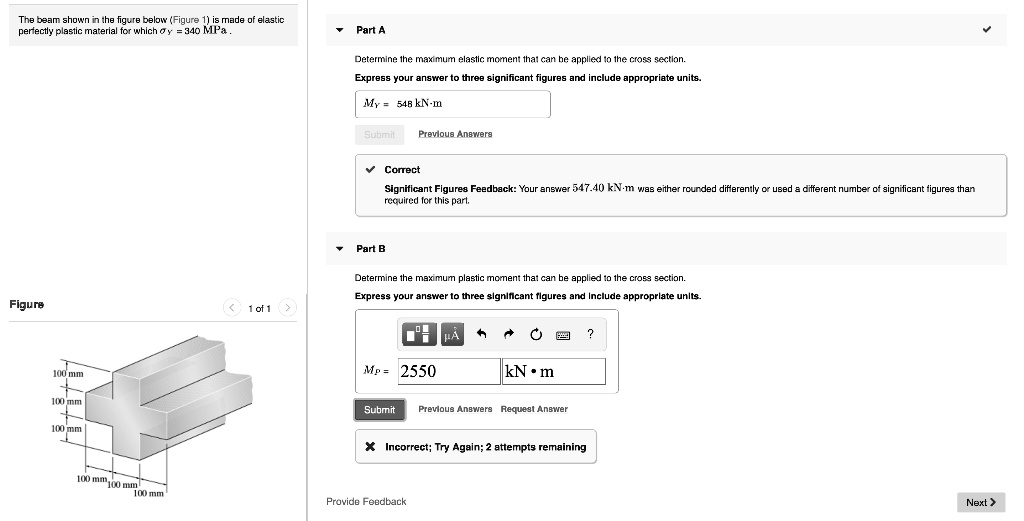Click the undo arrow icon

coord(482,335)
